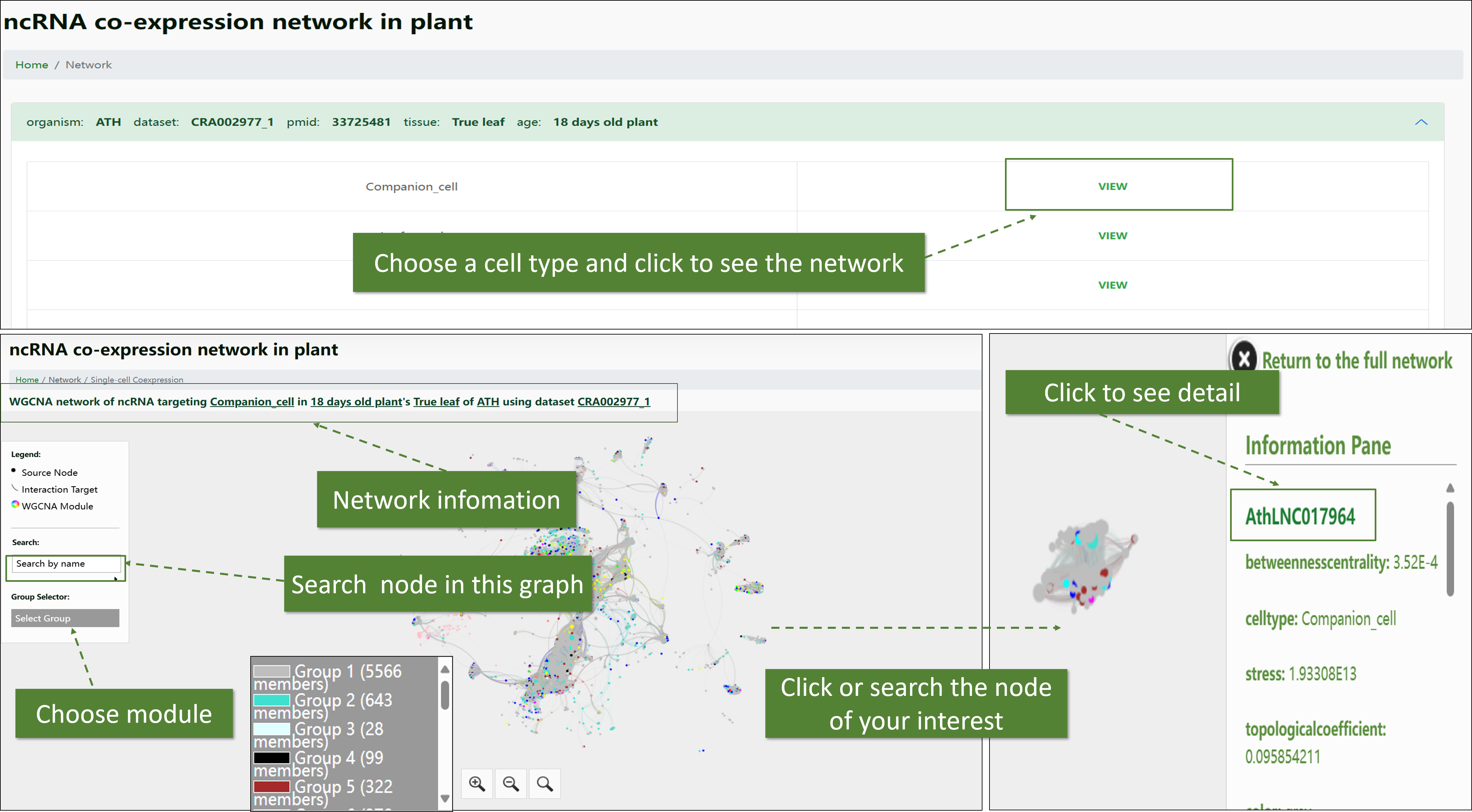
Task: Close detail view with the X icon
Action: pos(1243,359)
